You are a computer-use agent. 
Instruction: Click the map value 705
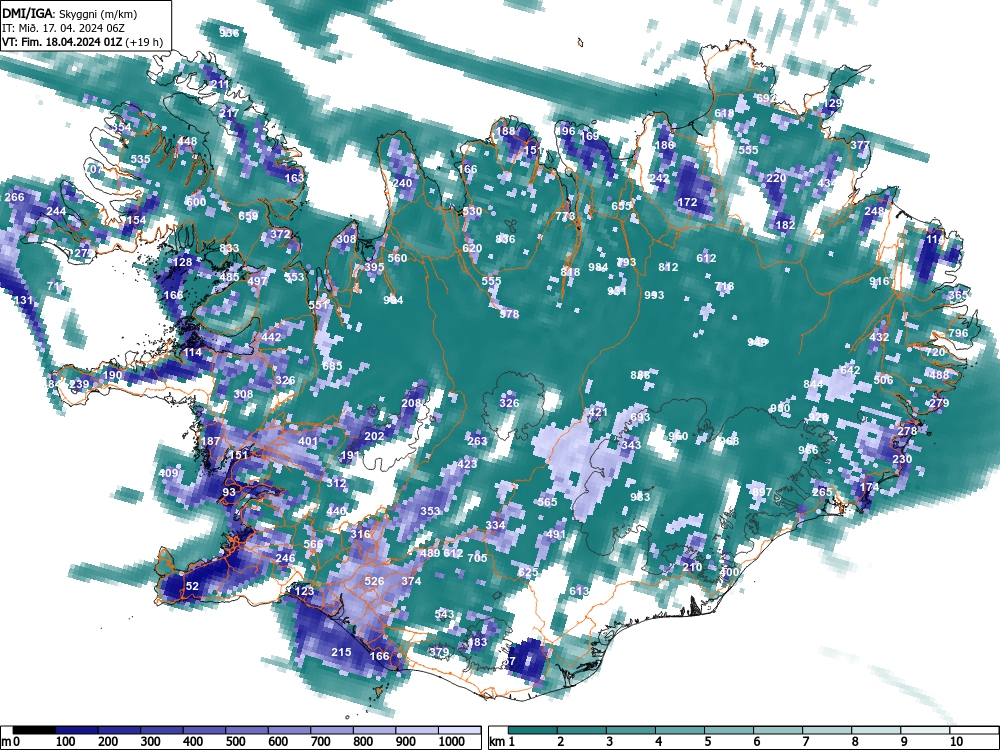(477, 557)
